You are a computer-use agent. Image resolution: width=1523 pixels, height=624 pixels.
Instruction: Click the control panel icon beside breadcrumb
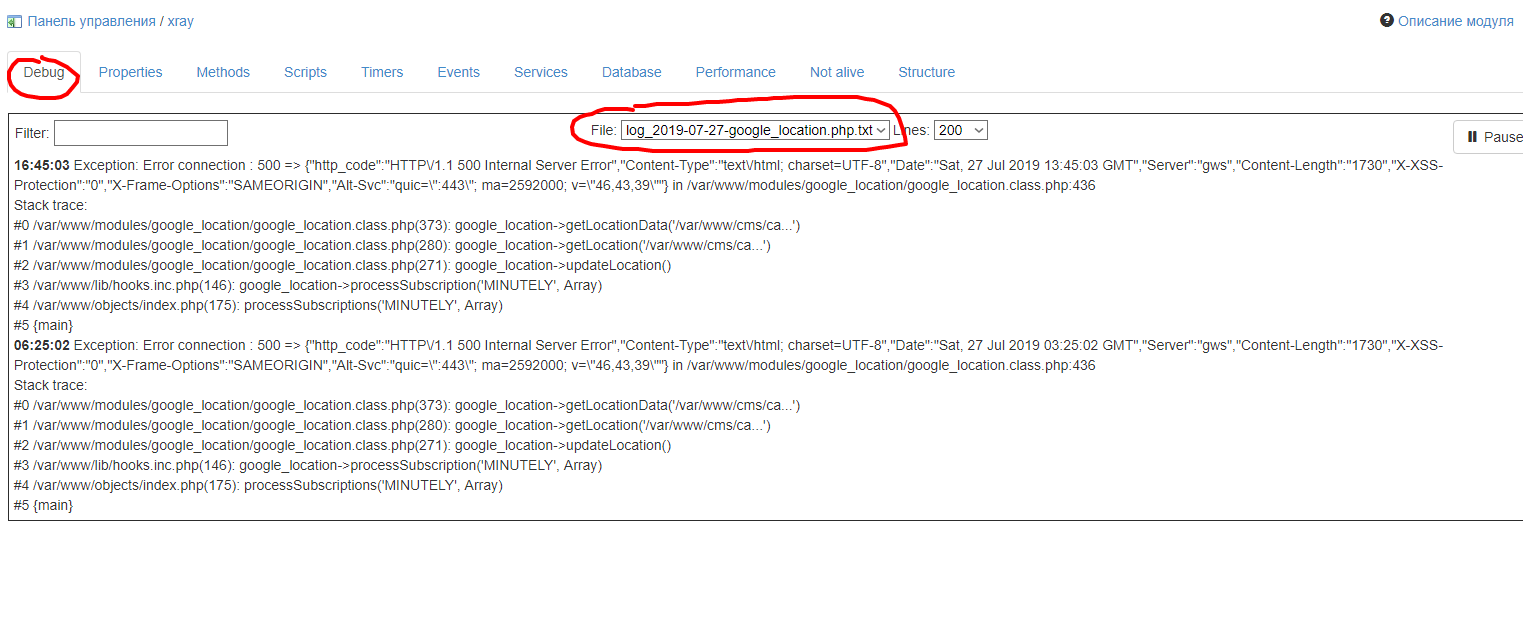point(14,21)
